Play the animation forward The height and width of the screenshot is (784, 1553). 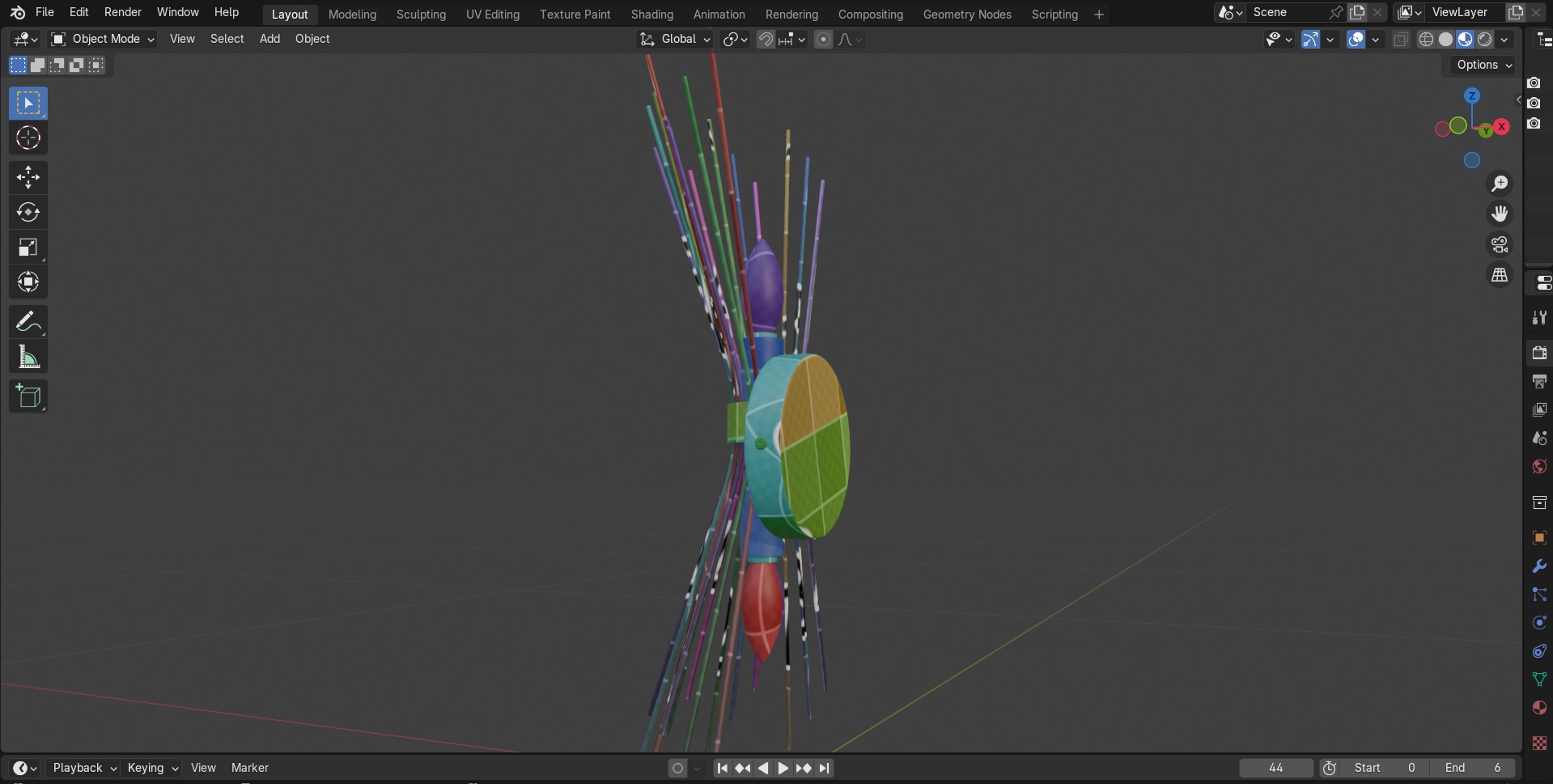[x=783, y=768]
